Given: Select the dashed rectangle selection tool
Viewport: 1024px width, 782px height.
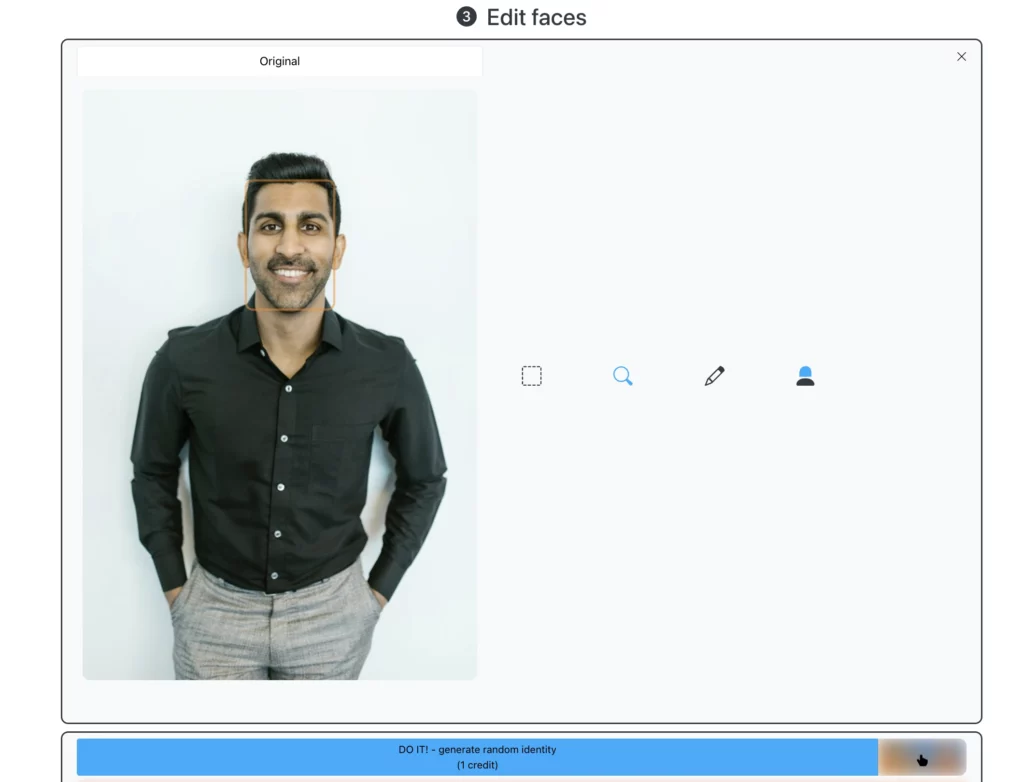Looking at the screenshot, I should pyautogui.click(x=532, y=376).
